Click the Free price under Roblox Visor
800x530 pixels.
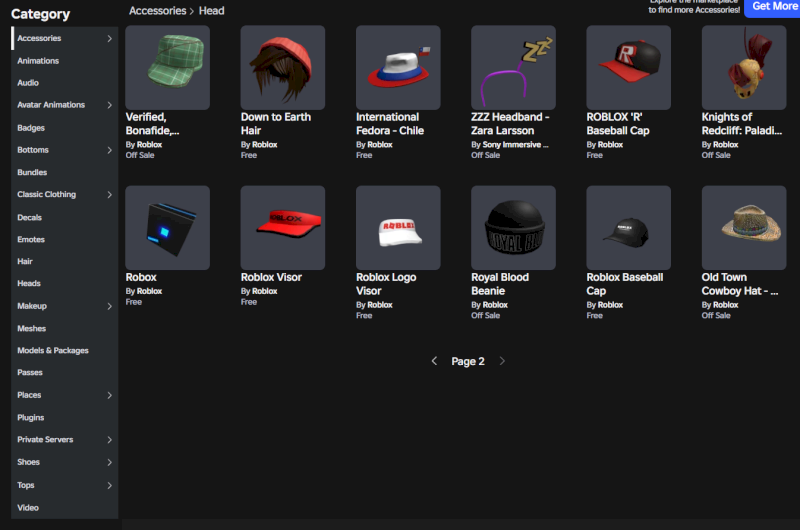pos(249,302)
